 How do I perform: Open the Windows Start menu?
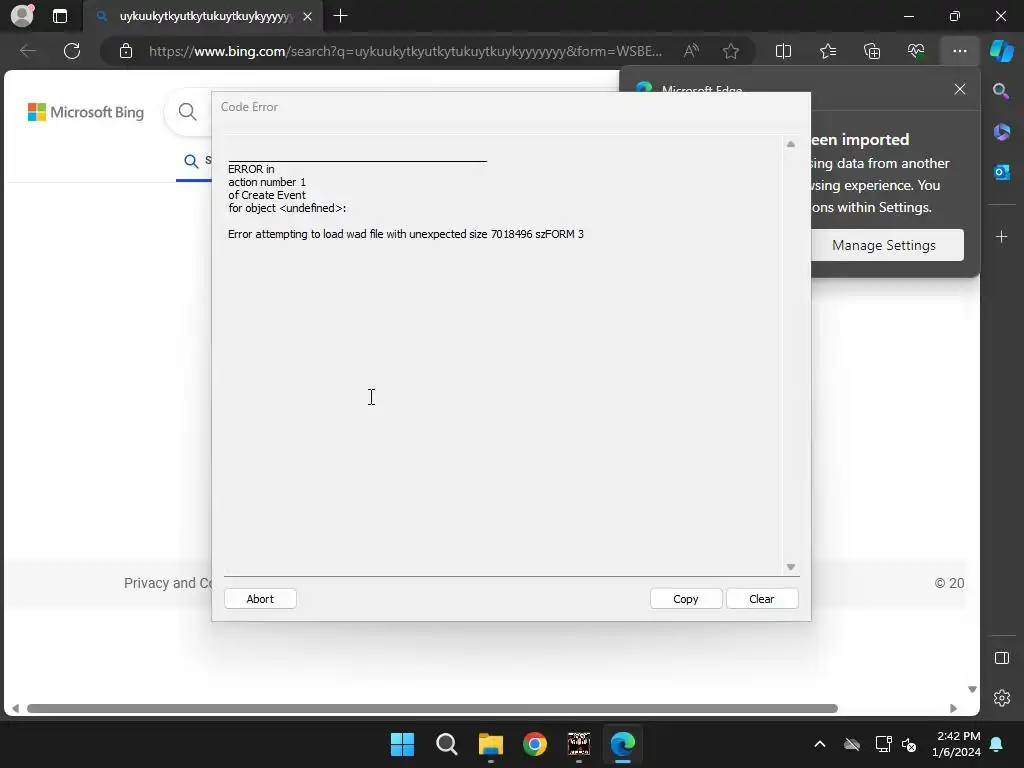pyautogui.click(x=402, y=744)
